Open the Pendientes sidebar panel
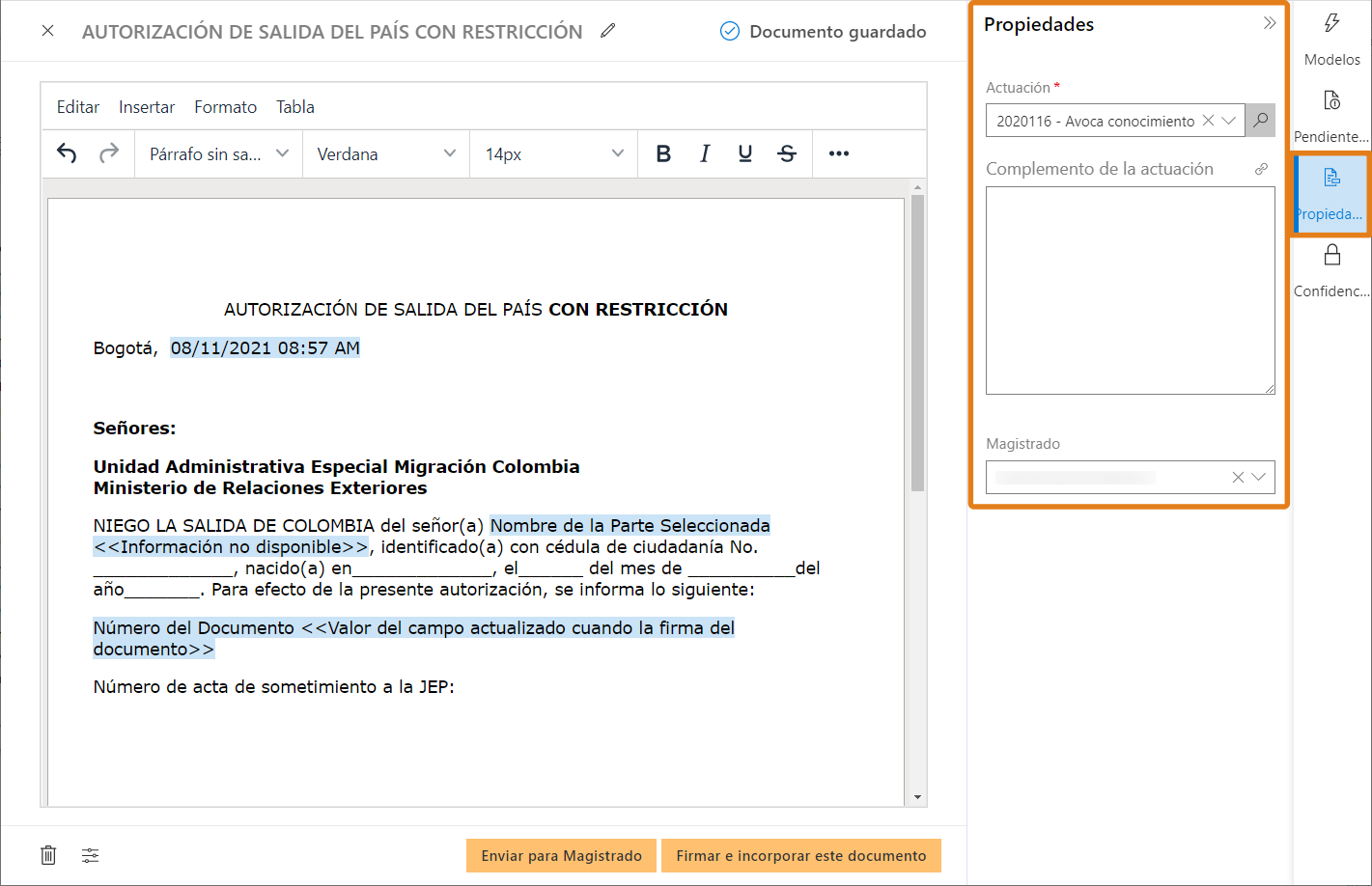This screenshot has height=886, width=1372. tap(1332, 116)
